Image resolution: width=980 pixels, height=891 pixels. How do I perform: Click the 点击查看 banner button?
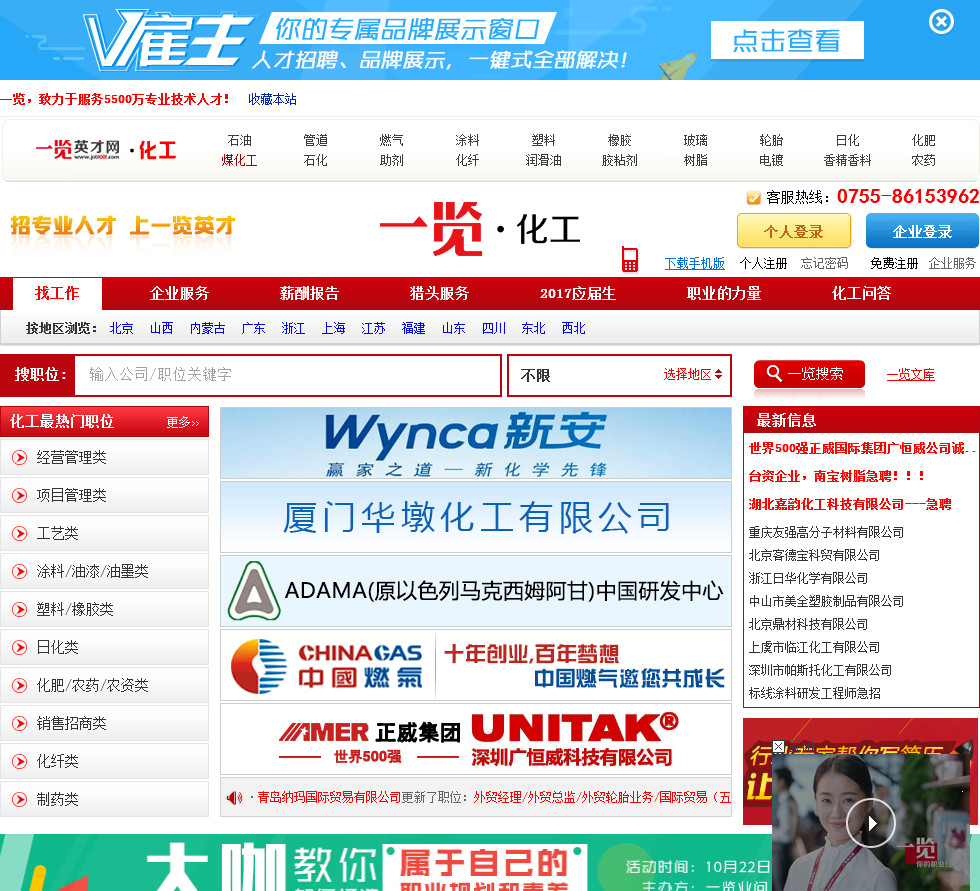(787, 41)
